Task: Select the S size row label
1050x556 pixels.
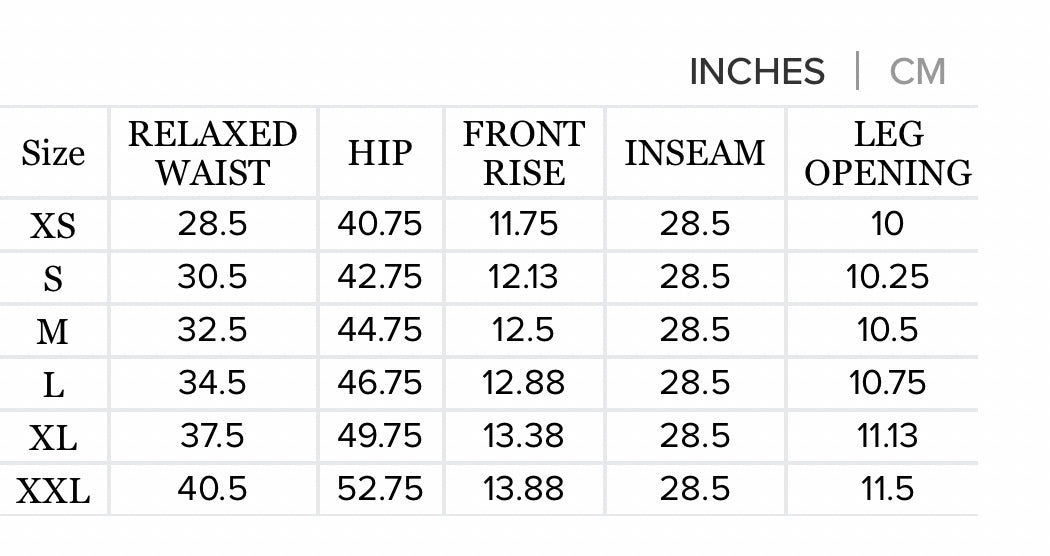Action: pos(53,278)
